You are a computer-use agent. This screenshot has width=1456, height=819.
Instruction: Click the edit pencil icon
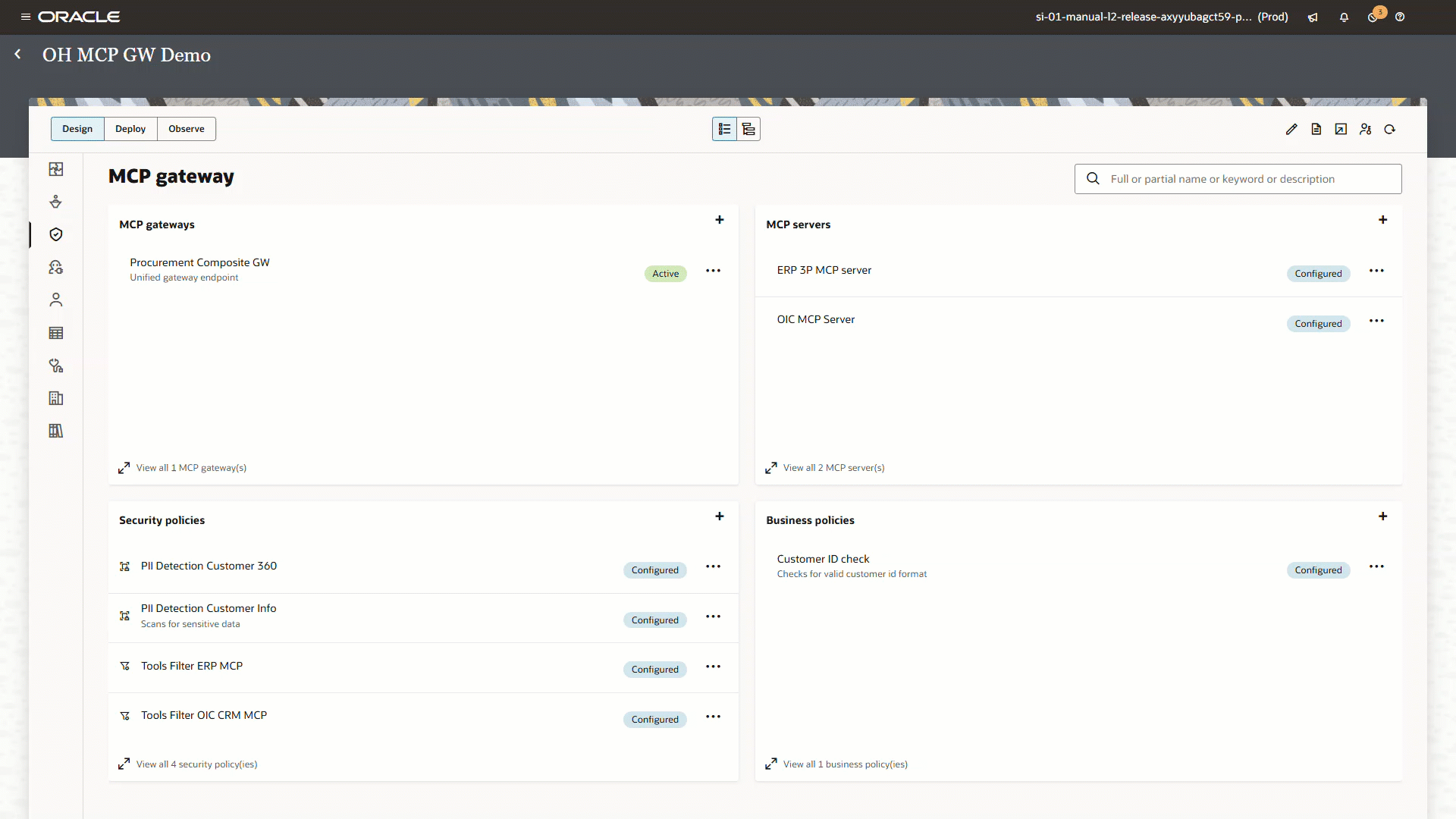coord(1291,130)
